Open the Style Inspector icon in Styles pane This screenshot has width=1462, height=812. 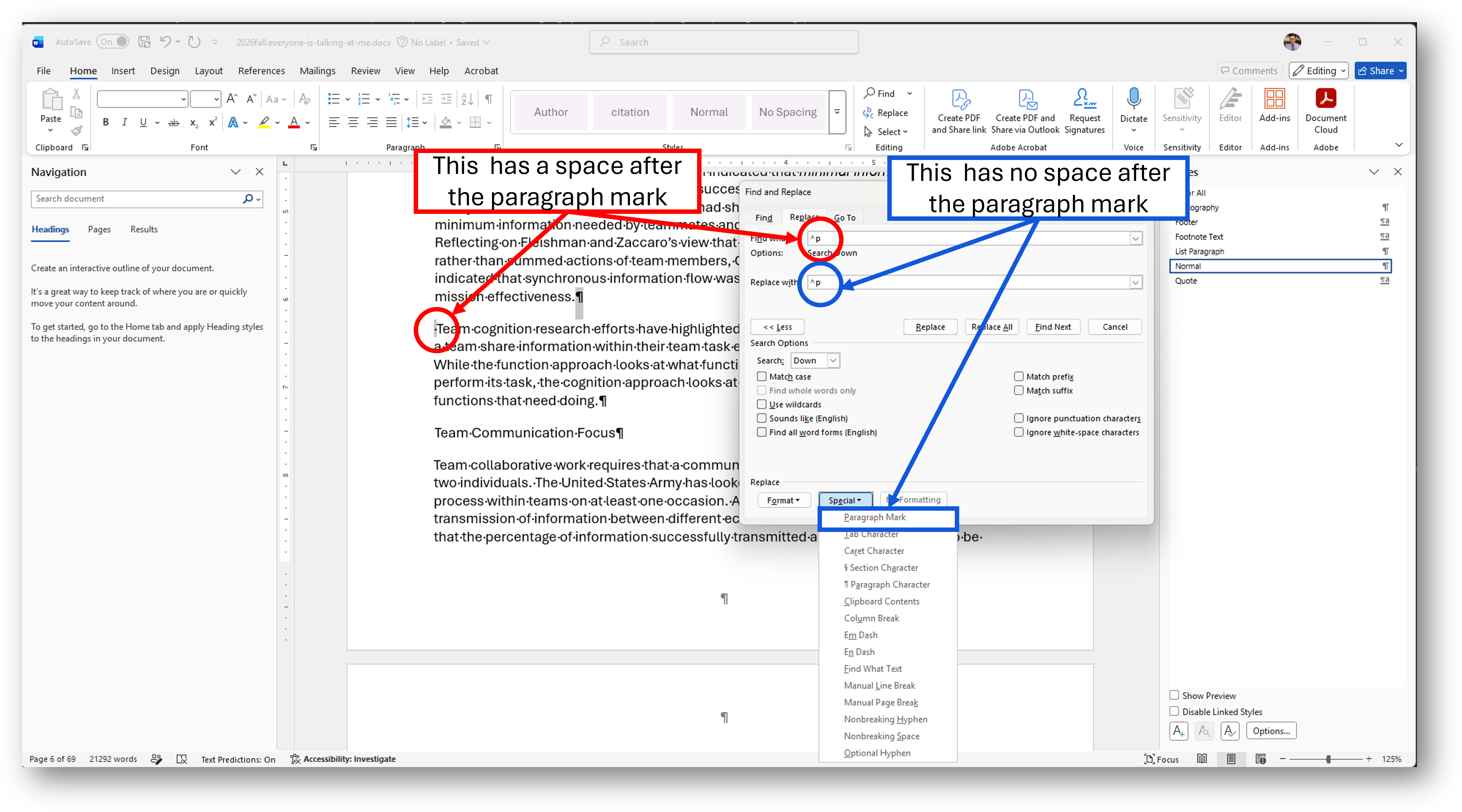[x=1204, y=731]
